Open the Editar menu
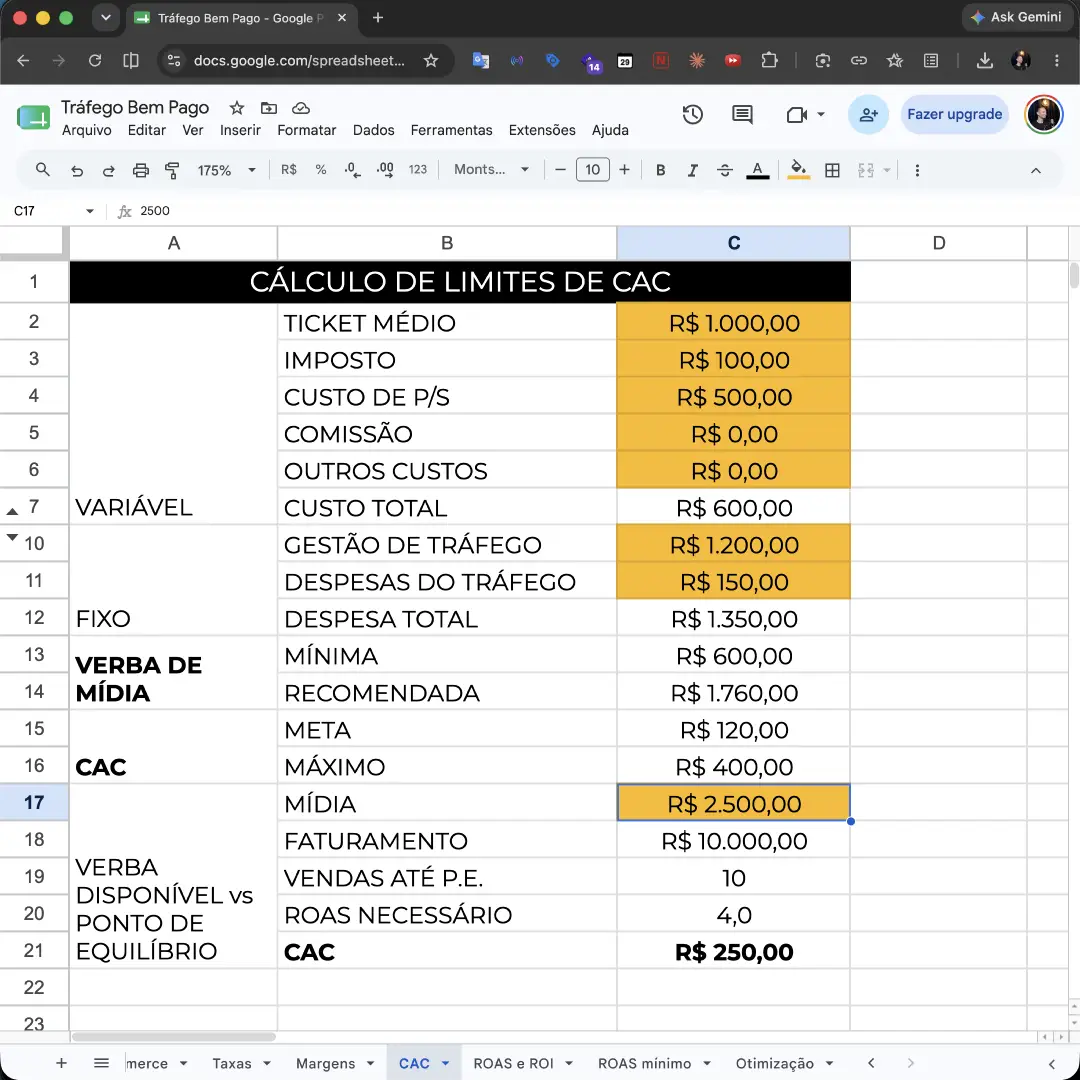 coord(147,130)
